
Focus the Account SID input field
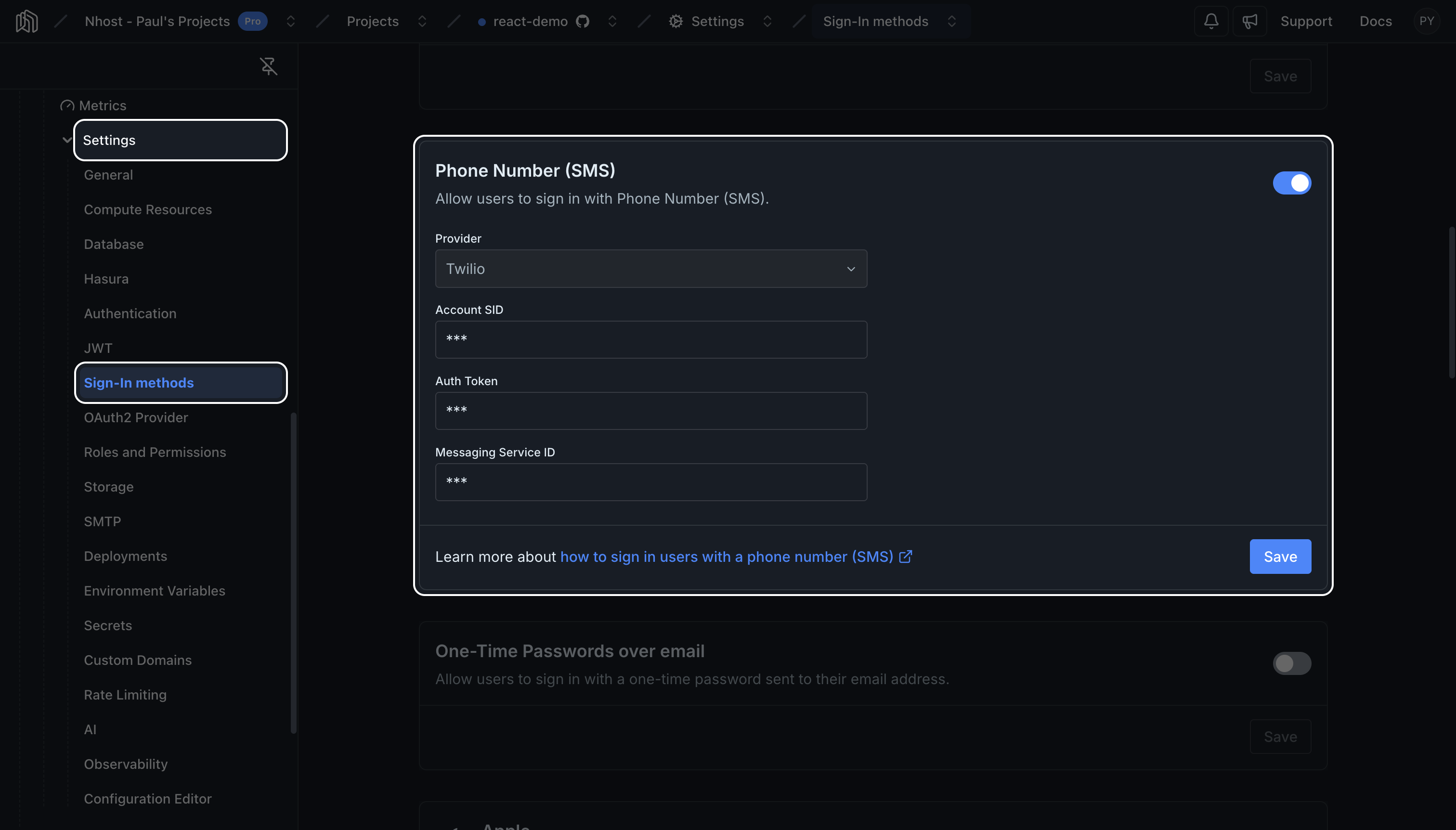pyautogui.click(x=651, y=340)
